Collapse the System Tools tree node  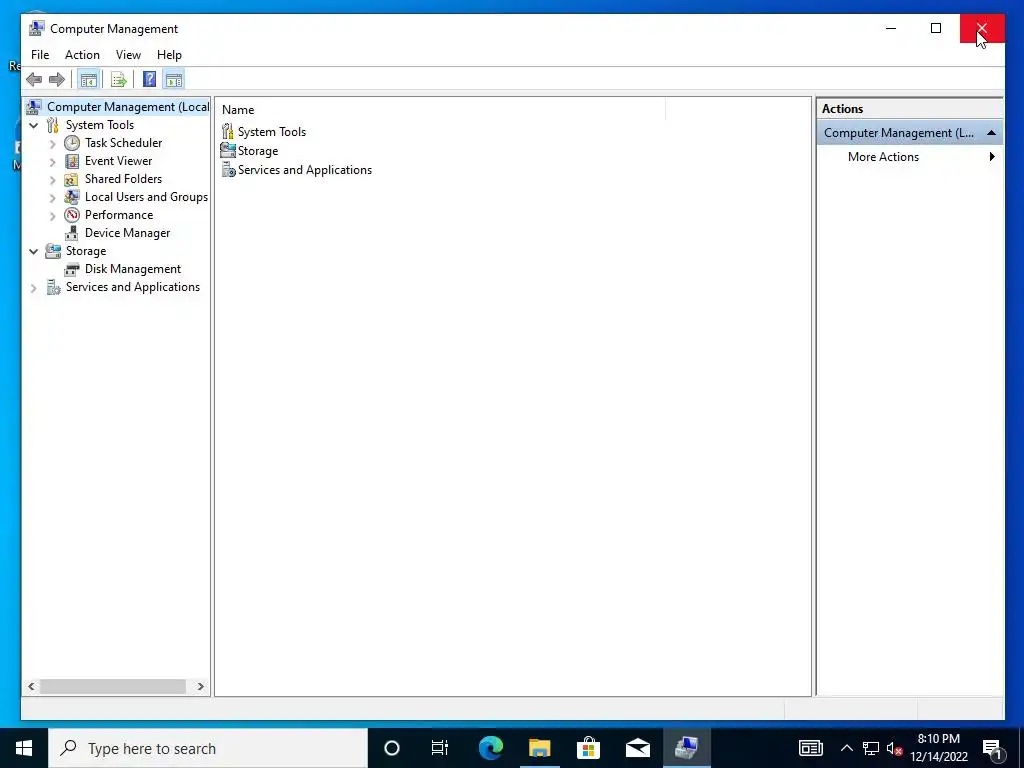34,125
